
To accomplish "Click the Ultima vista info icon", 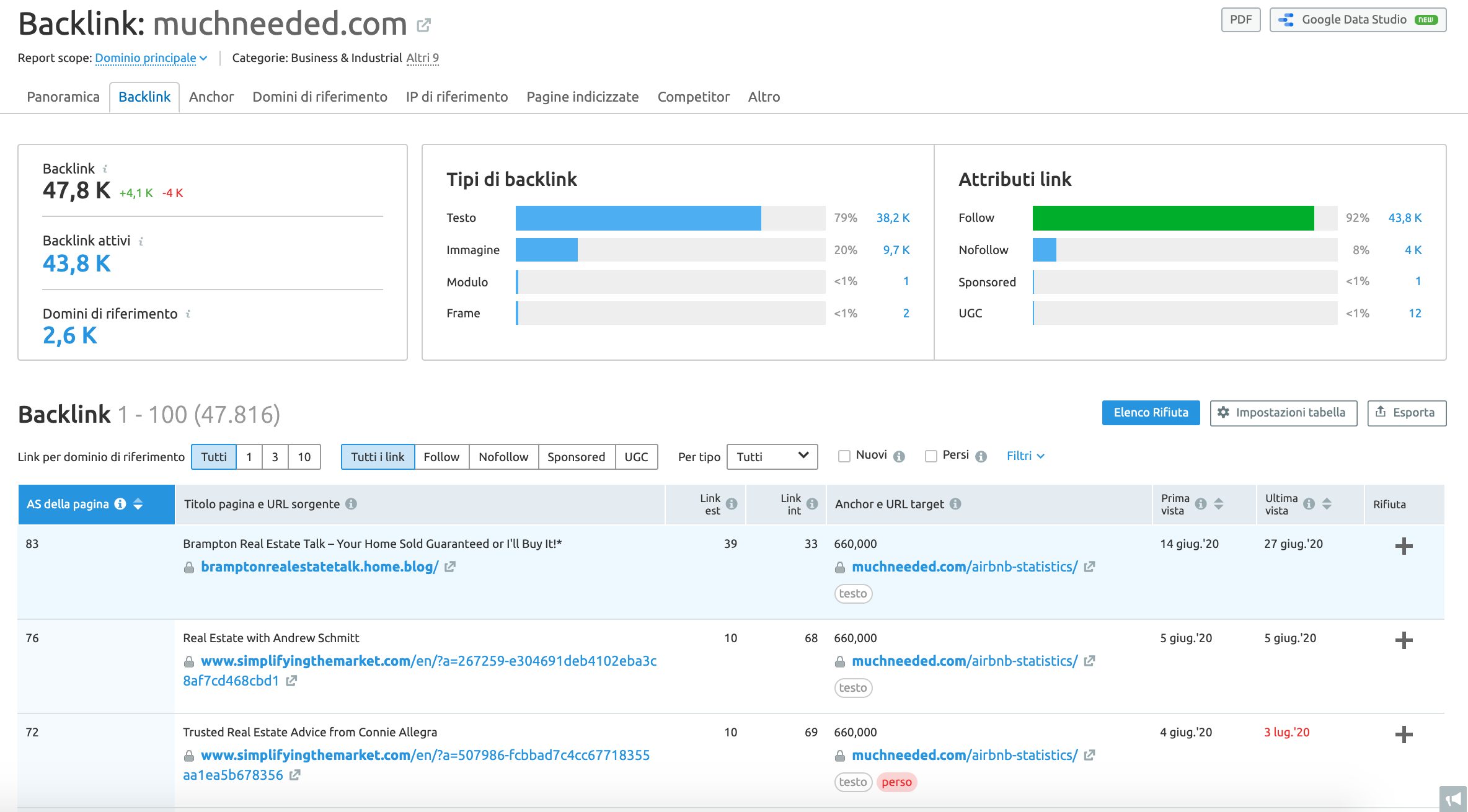I will tap(1309, 504).
